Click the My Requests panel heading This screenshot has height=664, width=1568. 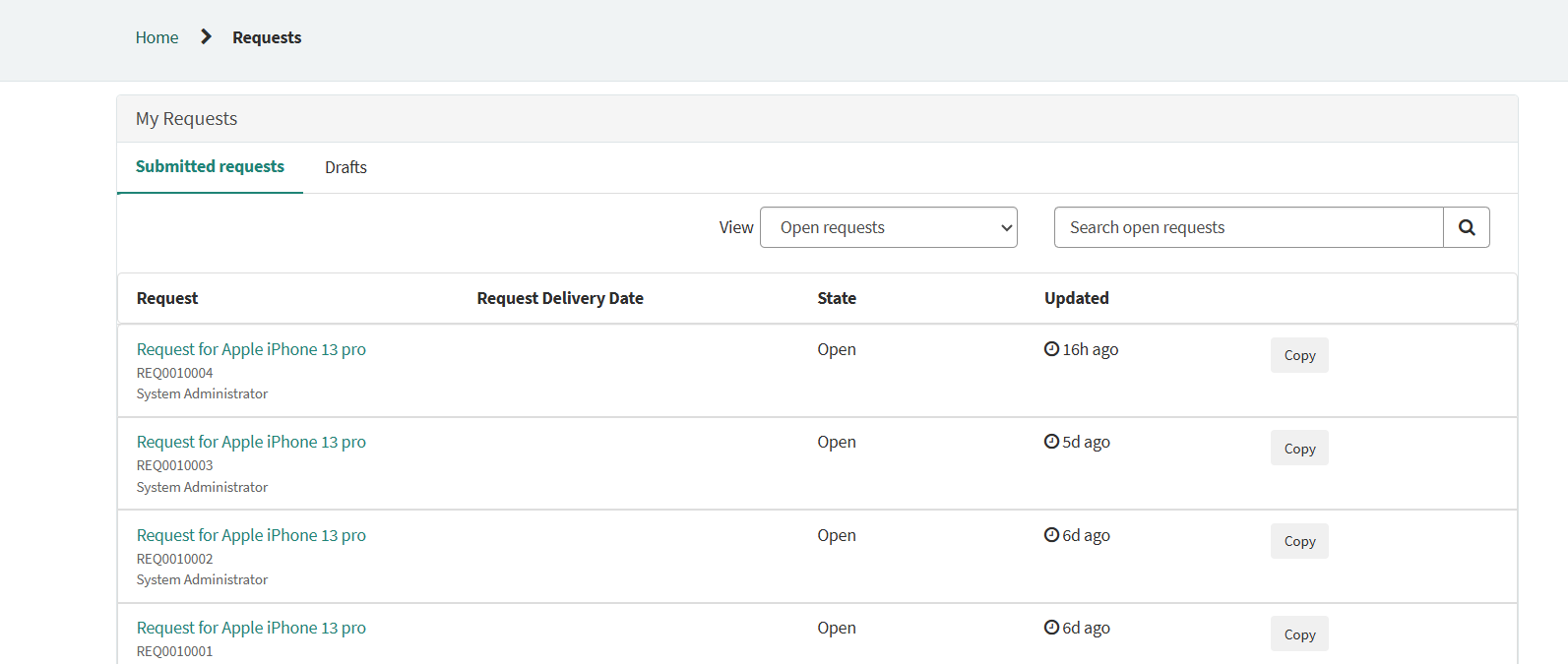pos(186,119)
